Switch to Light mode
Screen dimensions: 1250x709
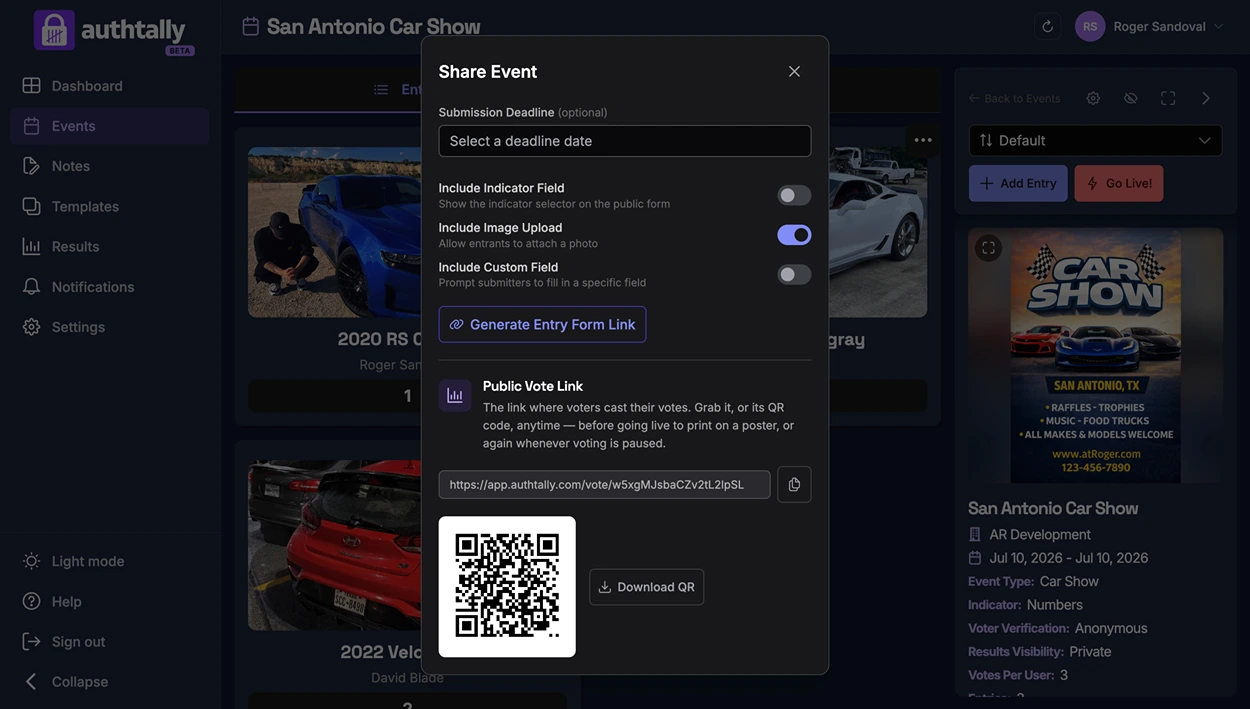click(110, 561)
